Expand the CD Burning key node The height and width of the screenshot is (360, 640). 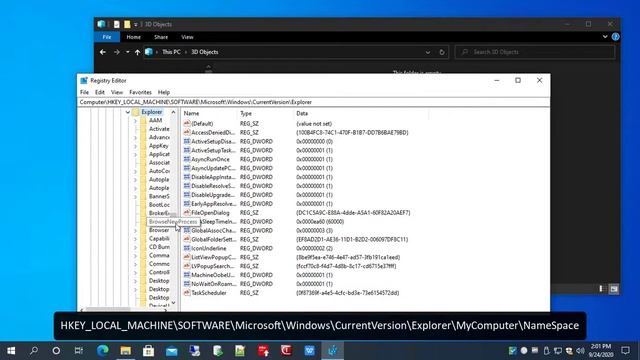pyautogui.click(x=135, y=247)
